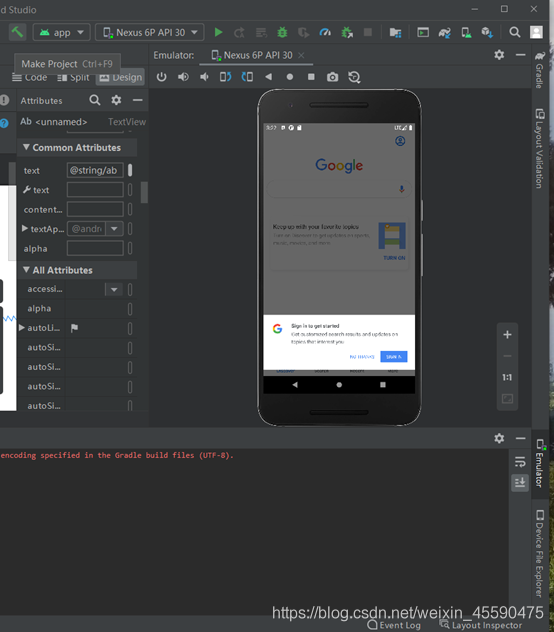The image size is (554, 632).
Task: Click the Debug app bug icon
Action: coord(282,32)
